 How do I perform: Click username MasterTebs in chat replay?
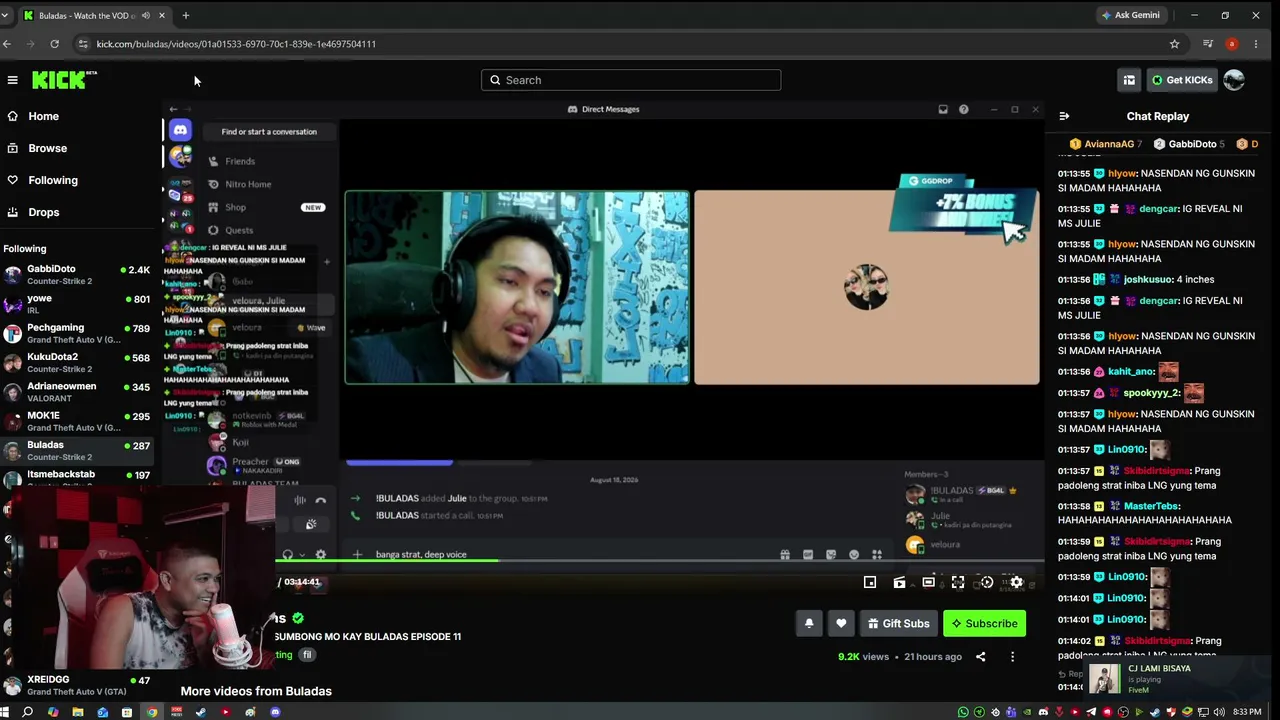(x=1151, y=506)
